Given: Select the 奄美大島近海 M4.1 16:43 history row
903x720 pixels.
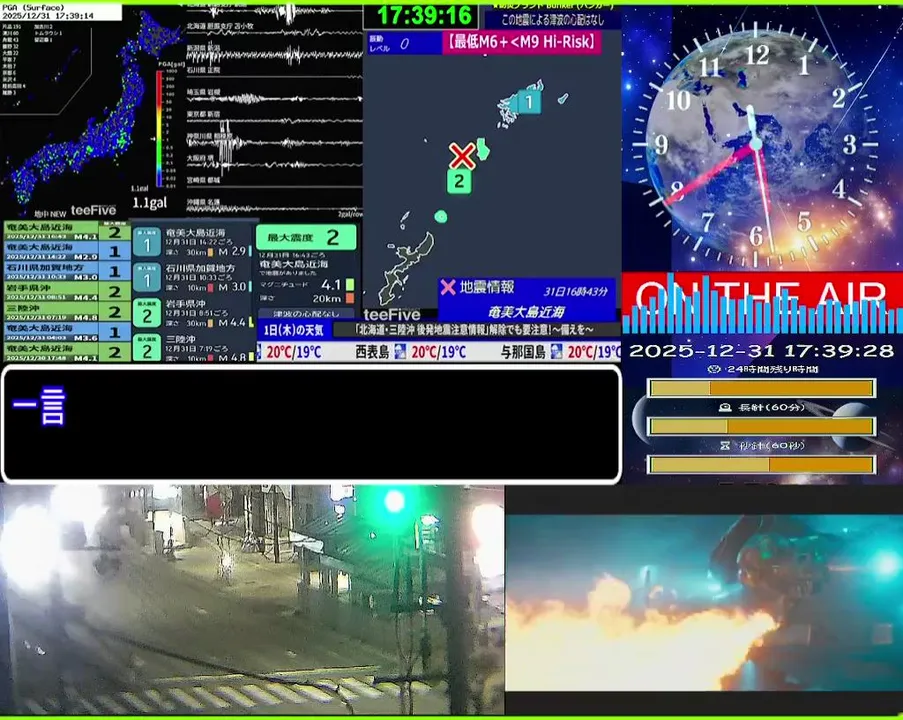Looking at the screenshot, I should click(67, 232).
